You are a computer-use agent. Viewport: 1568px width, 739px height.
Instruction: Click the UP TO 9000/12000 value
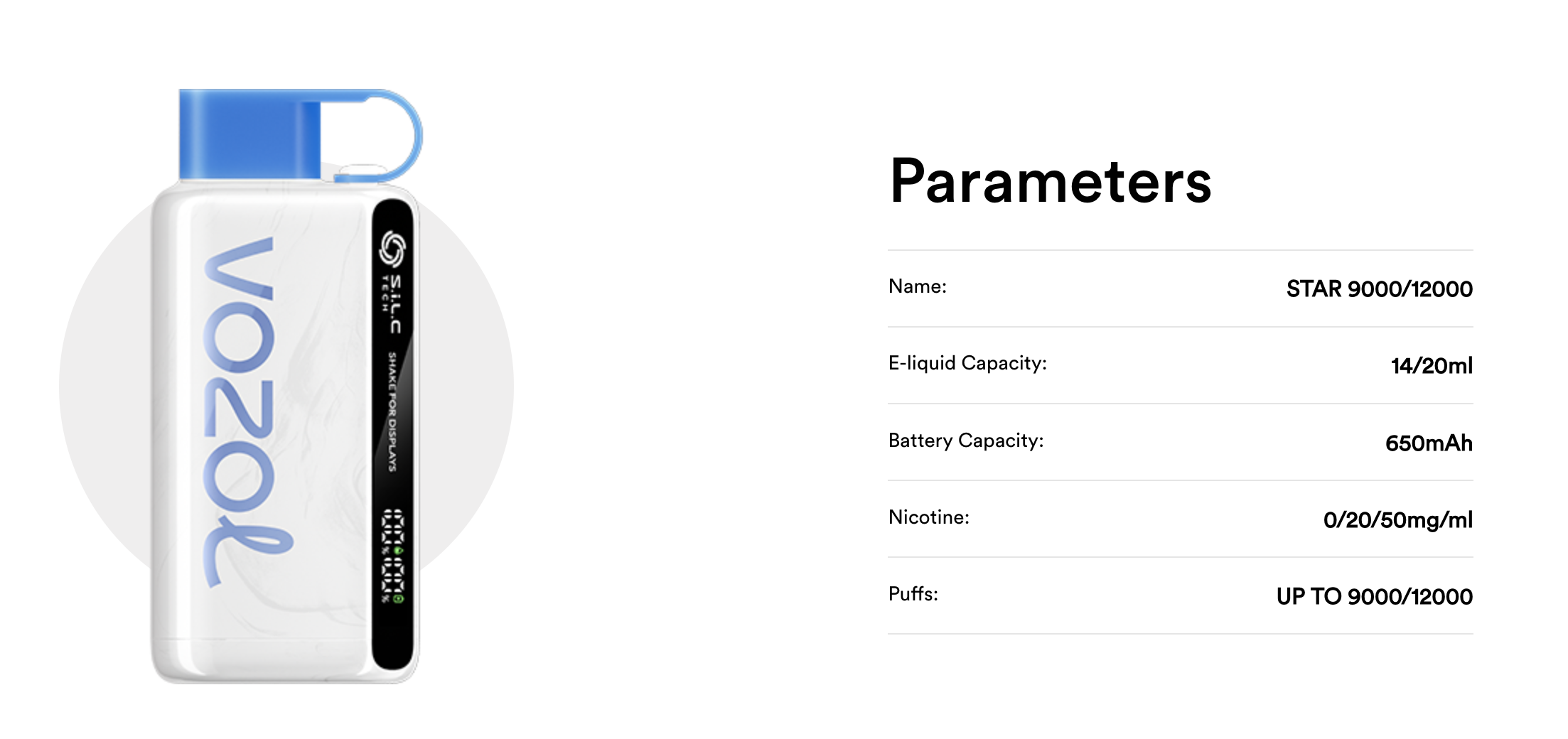(x=1374, y=596)
